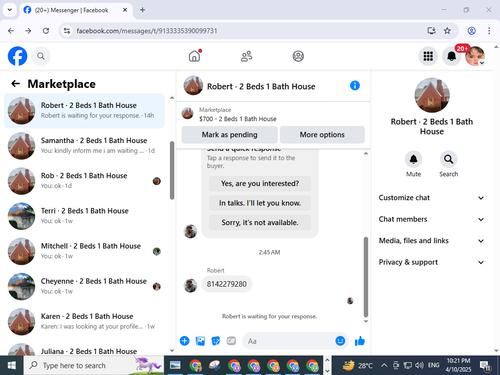Open Terri - 2 Beds 1 Bath House chat
Viewport: 500px width, 375px height.
[84, 216]
